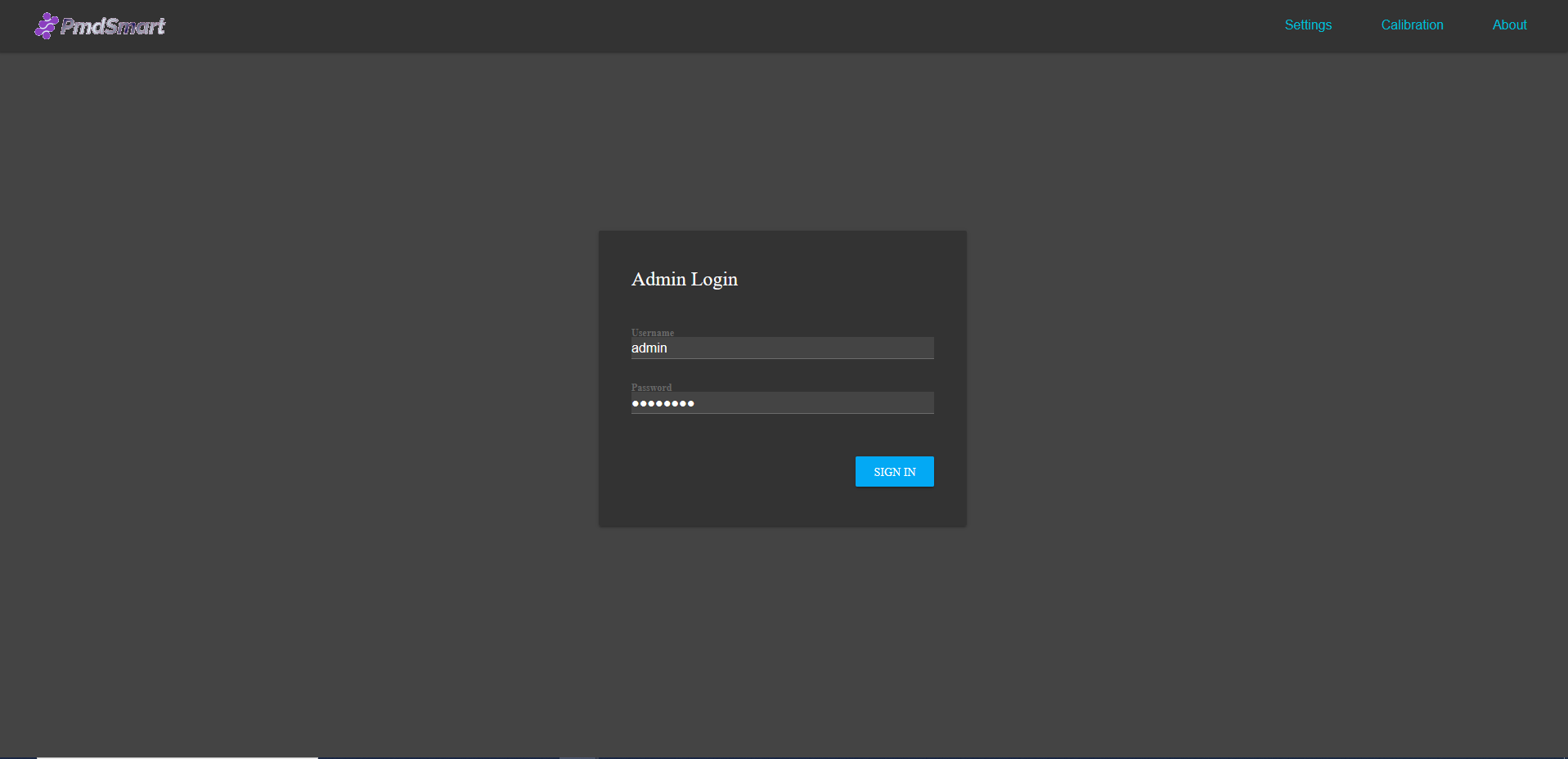Place cursor in the typed 'admin' text
Image resolution: width=1568 pixels, height=759 pixels.
click(x=649, y=348)
